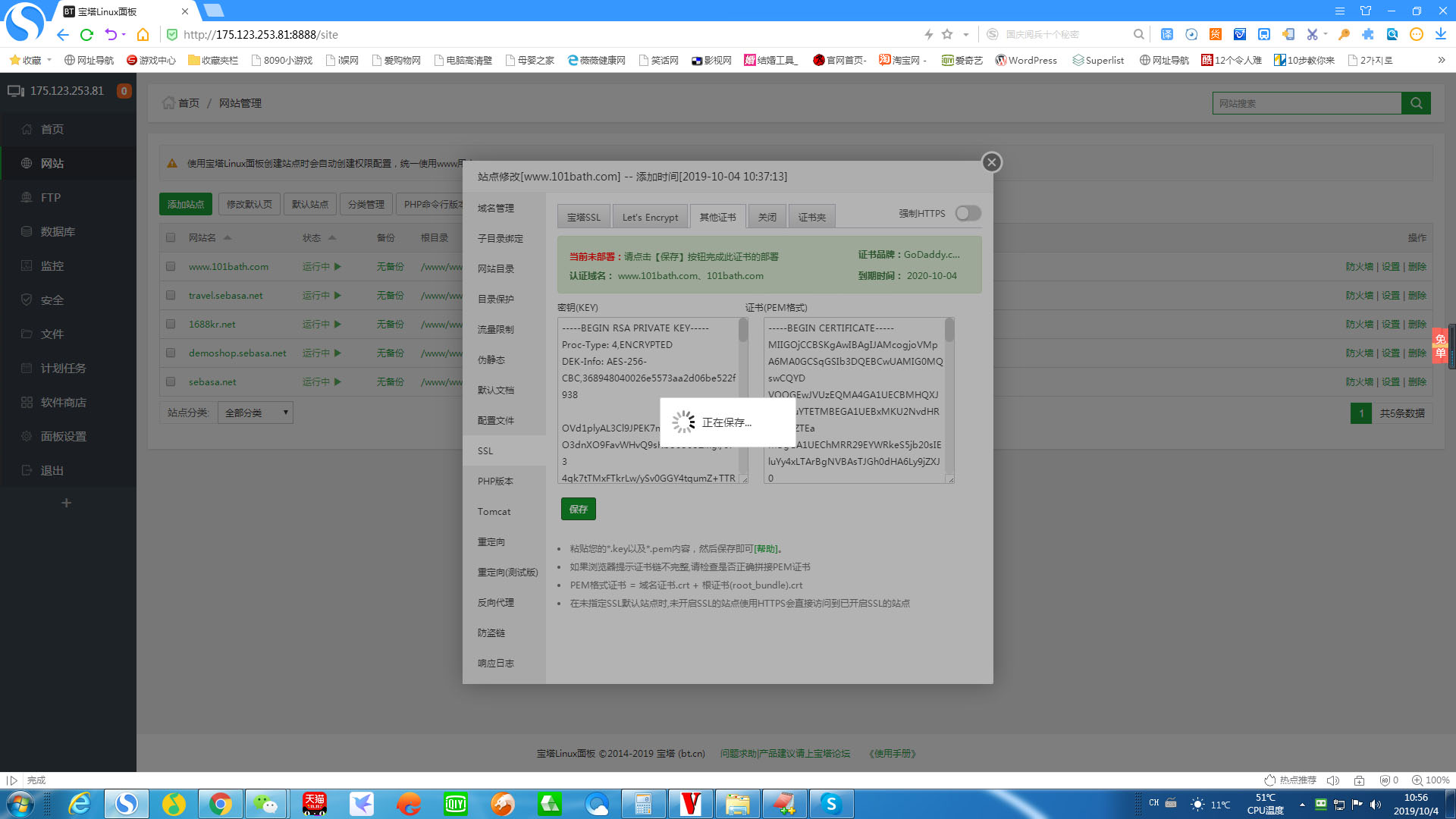Open the 证书夹 tab
The height and width of the screenshot is (819, 1456).
(811, 217)
